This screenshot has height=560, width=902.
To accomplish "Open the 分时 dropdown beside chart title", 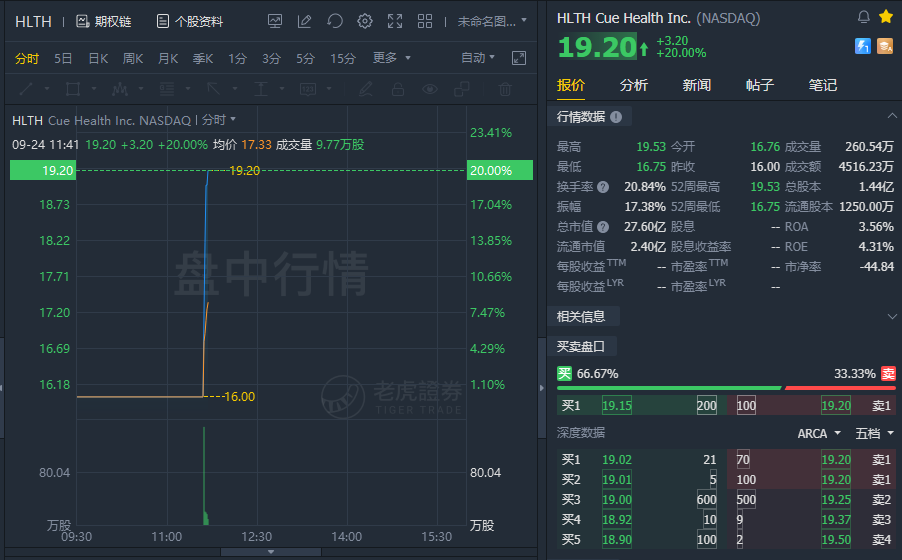I will pos(219,120).
